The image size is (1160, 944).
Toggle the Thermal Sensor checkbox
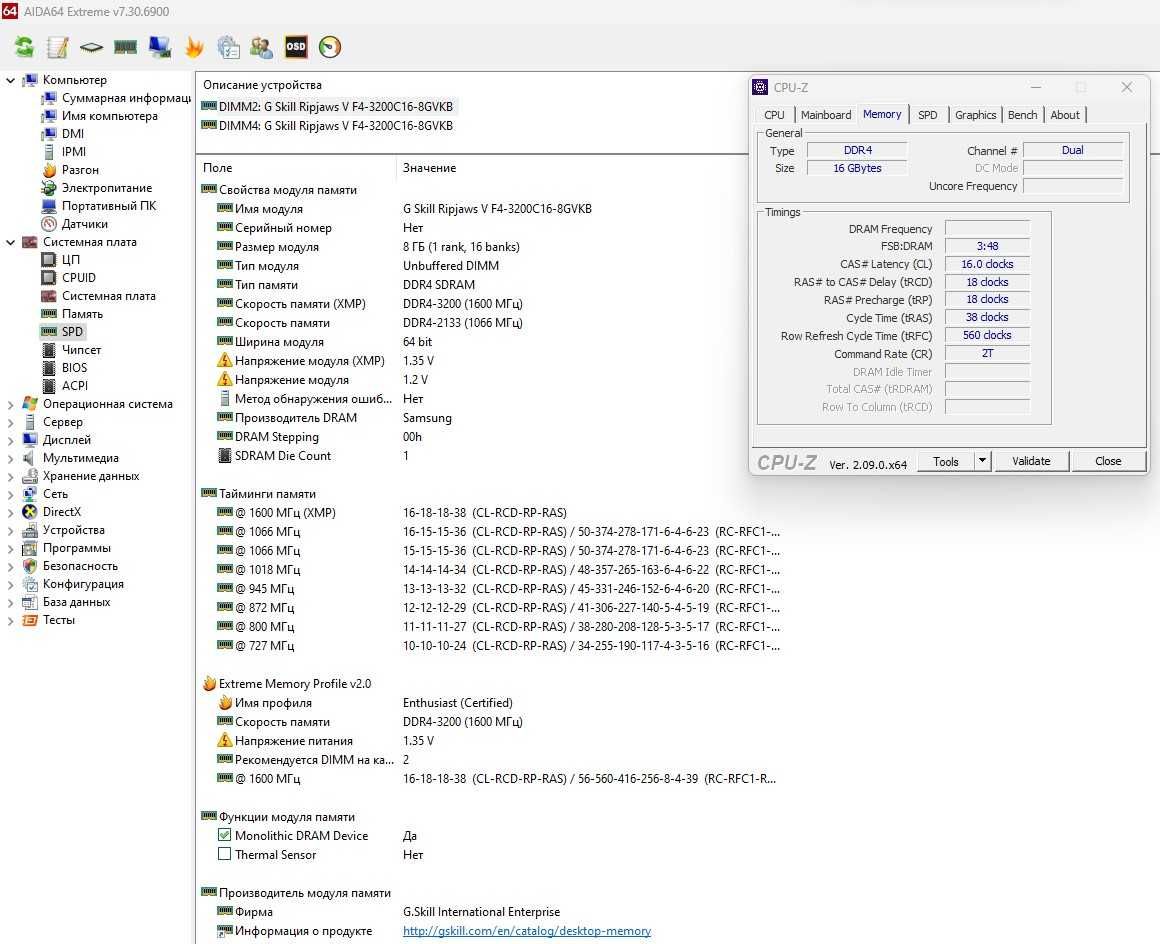click(224, 854)
